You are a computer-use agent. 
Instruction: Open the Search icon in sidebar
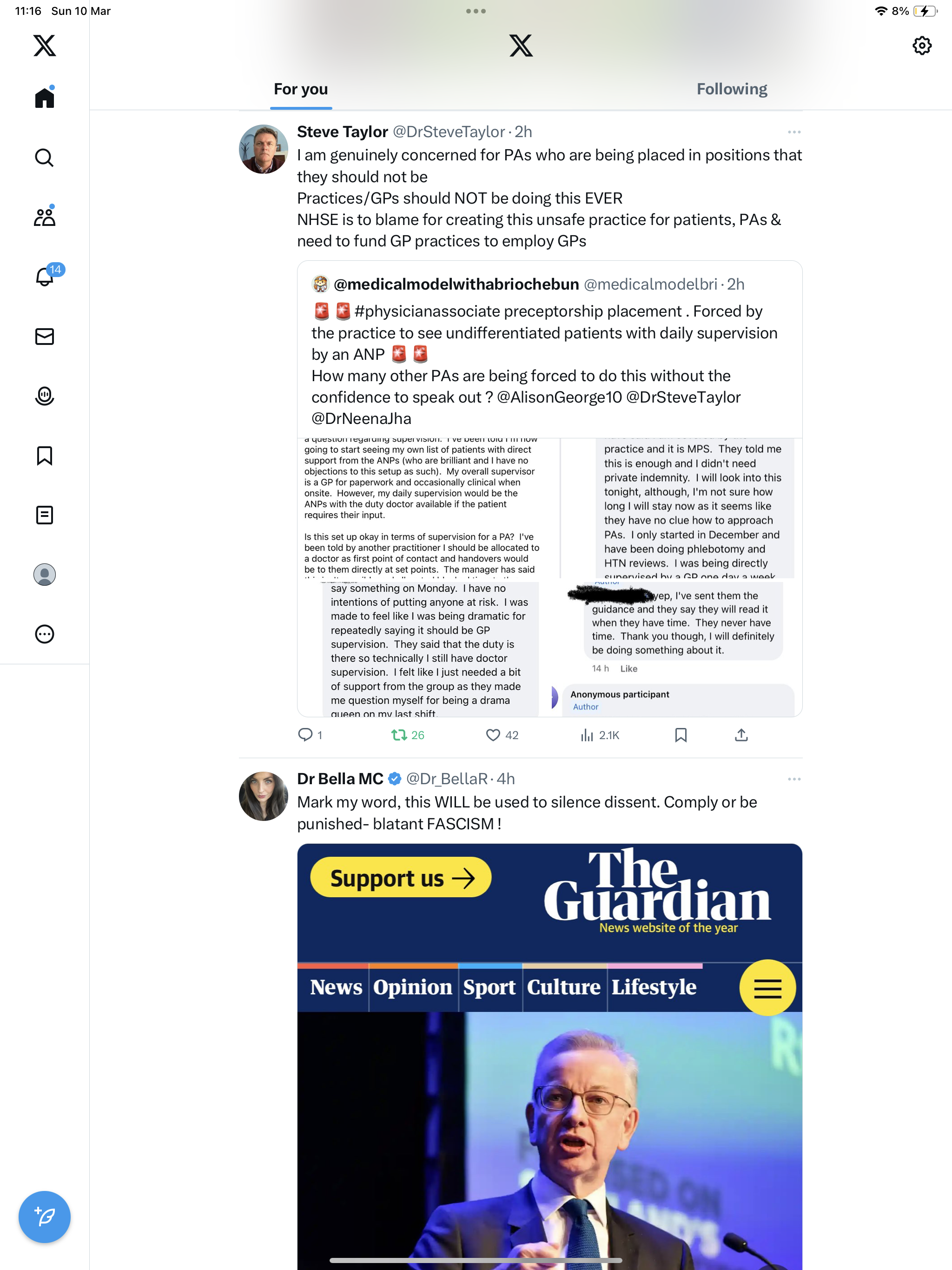44,157
